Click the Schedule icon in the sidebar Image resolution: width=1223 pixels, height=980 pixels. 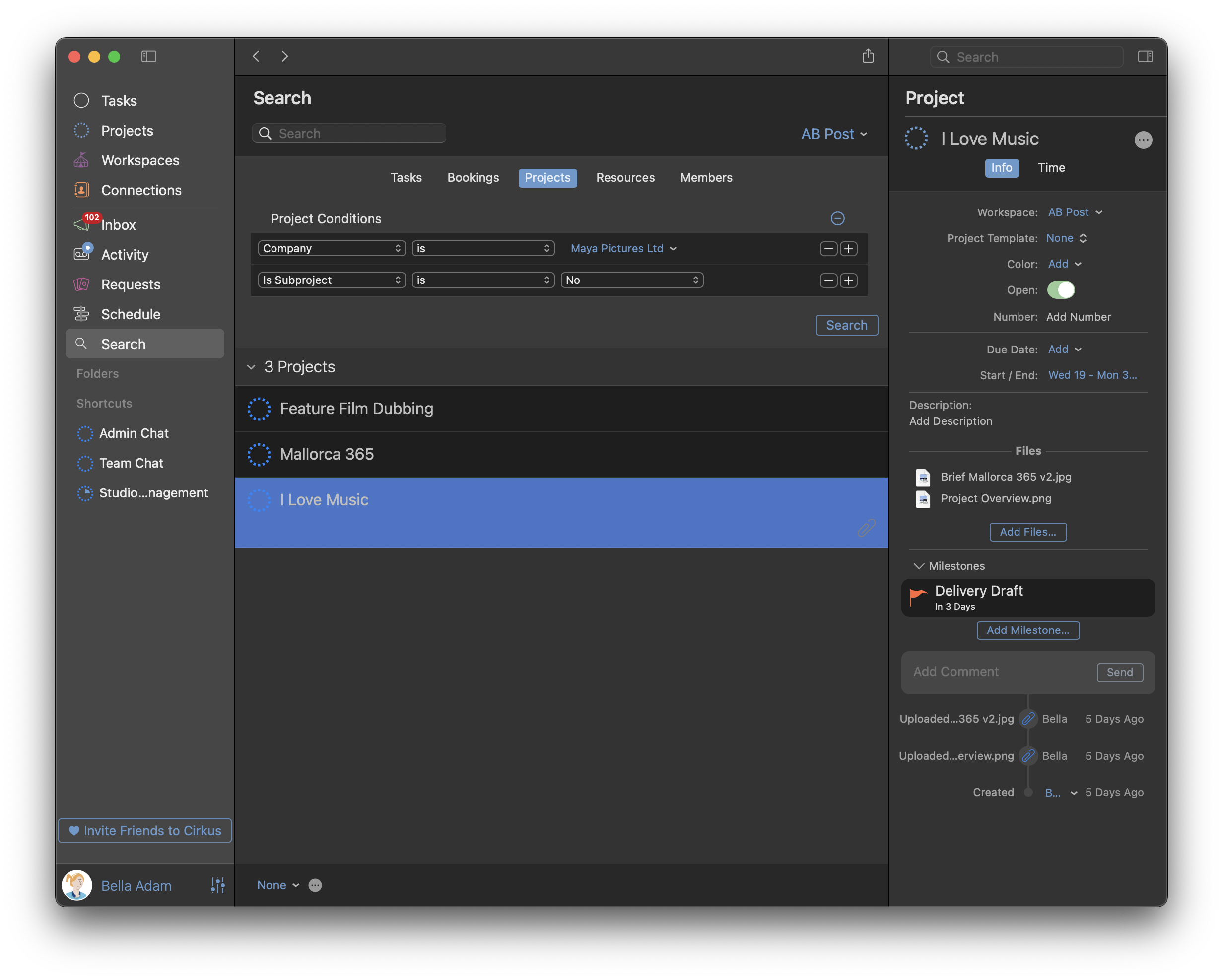pyautogui.click(x=81, y=314)
